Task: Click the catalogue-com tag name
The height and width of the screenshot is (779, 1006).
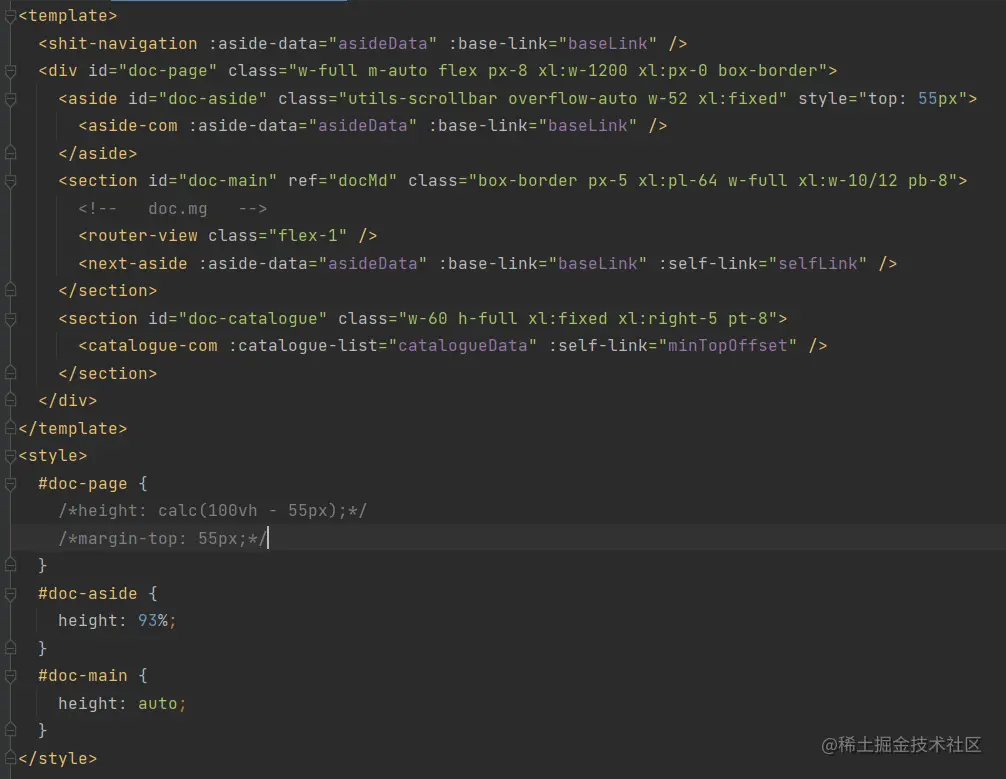Action: [x=153, y=346]
